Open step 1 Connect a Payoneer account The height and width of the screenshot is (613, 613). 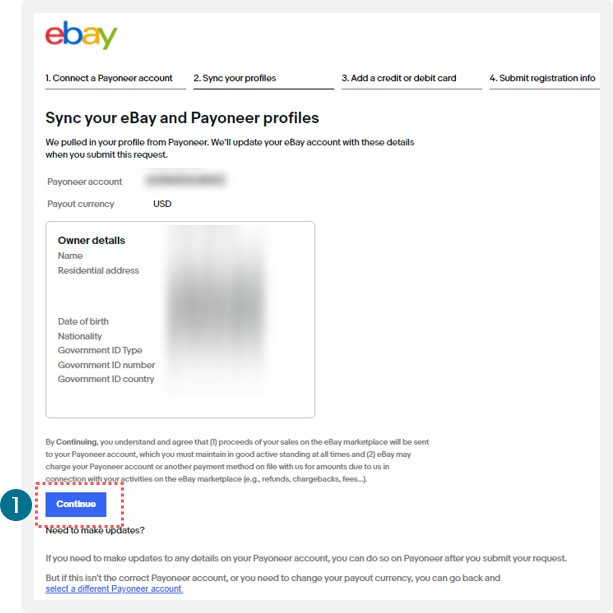(x=109, y=78)
